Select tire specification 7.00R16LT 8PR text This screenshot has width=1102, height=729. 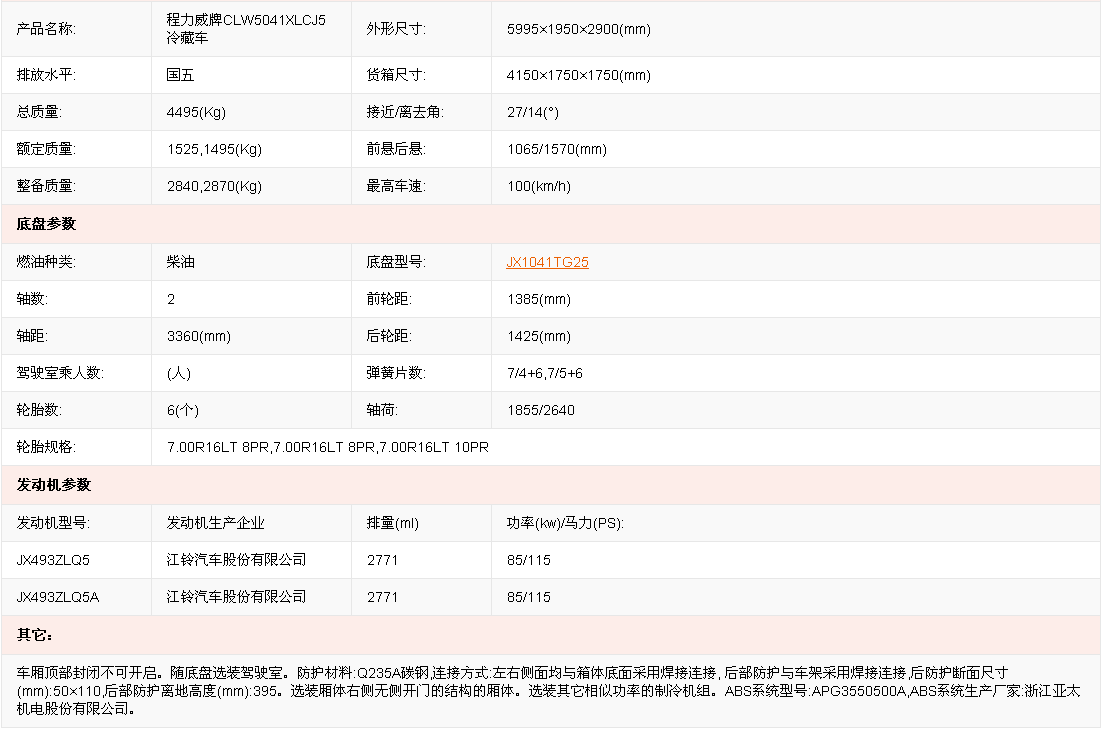point(328,447)
